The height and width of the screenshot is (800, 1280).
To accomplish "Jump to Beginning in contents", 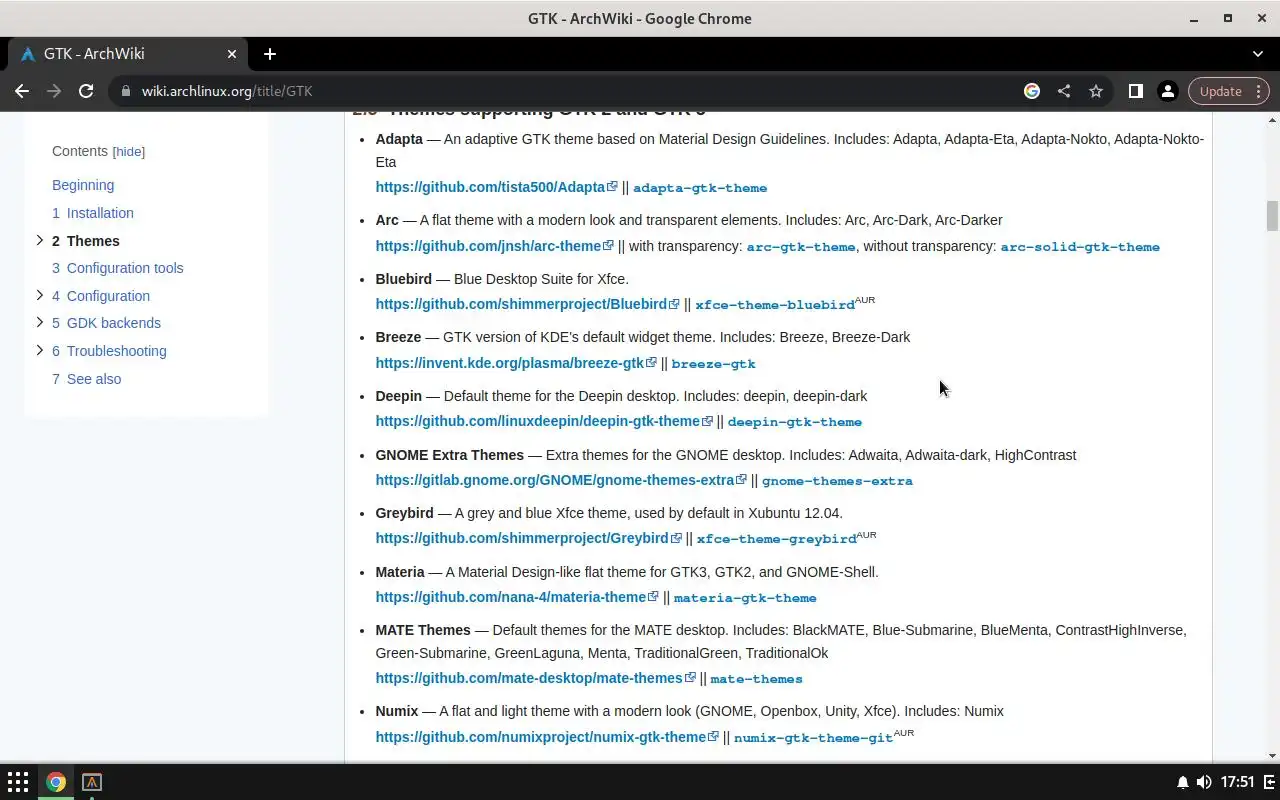I will (x=83, y=185).
